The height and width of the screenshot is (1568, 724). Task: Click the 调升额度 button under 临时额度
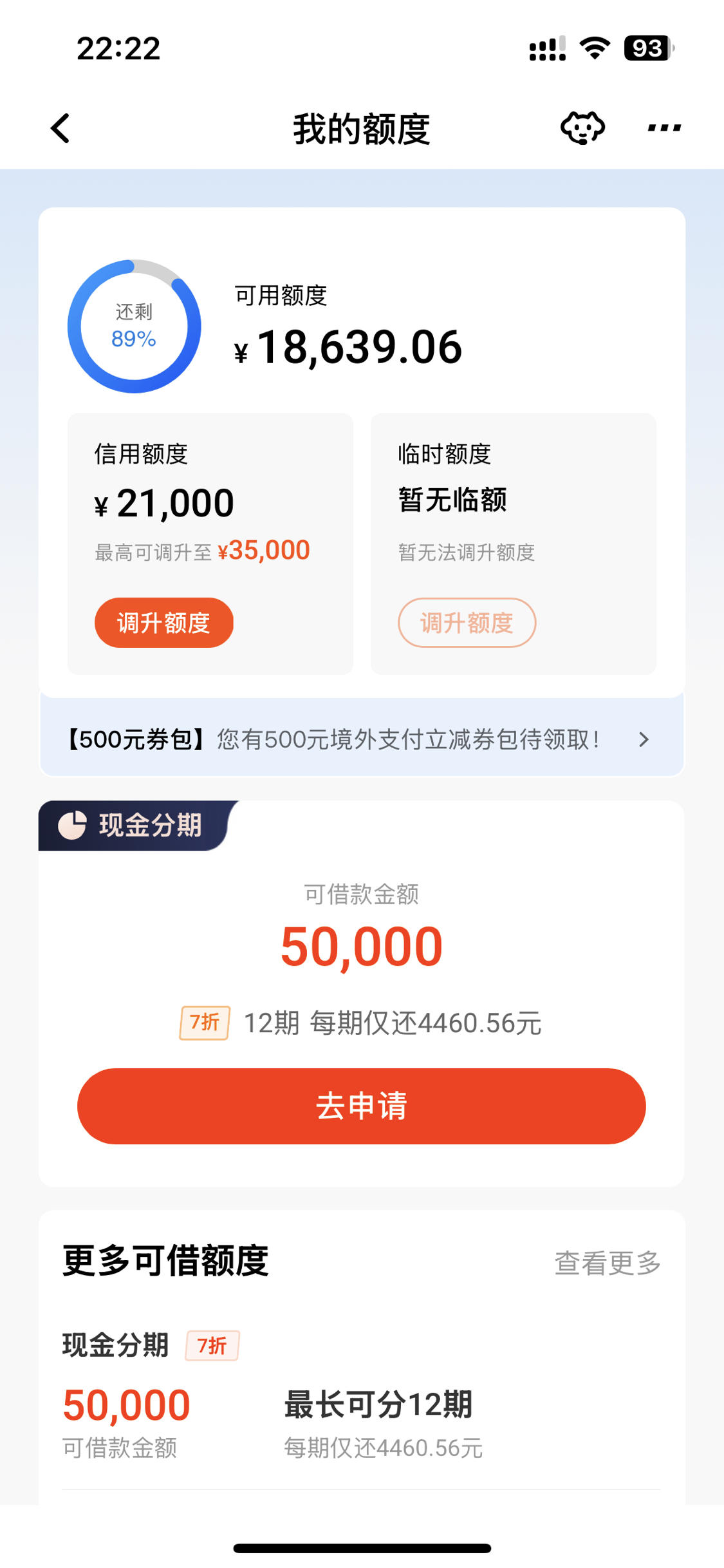coord(467,623)
